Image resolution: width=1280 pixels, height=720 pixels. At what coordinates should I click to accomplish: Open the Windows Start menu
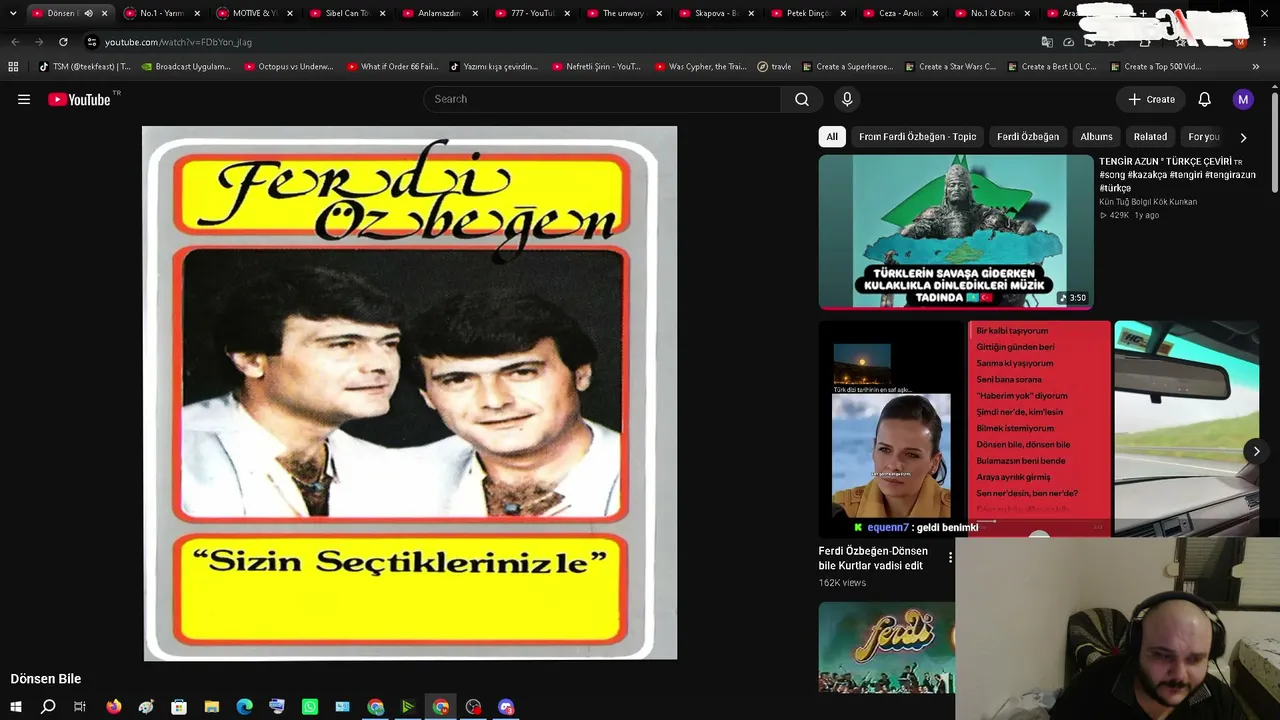point(15,707)
